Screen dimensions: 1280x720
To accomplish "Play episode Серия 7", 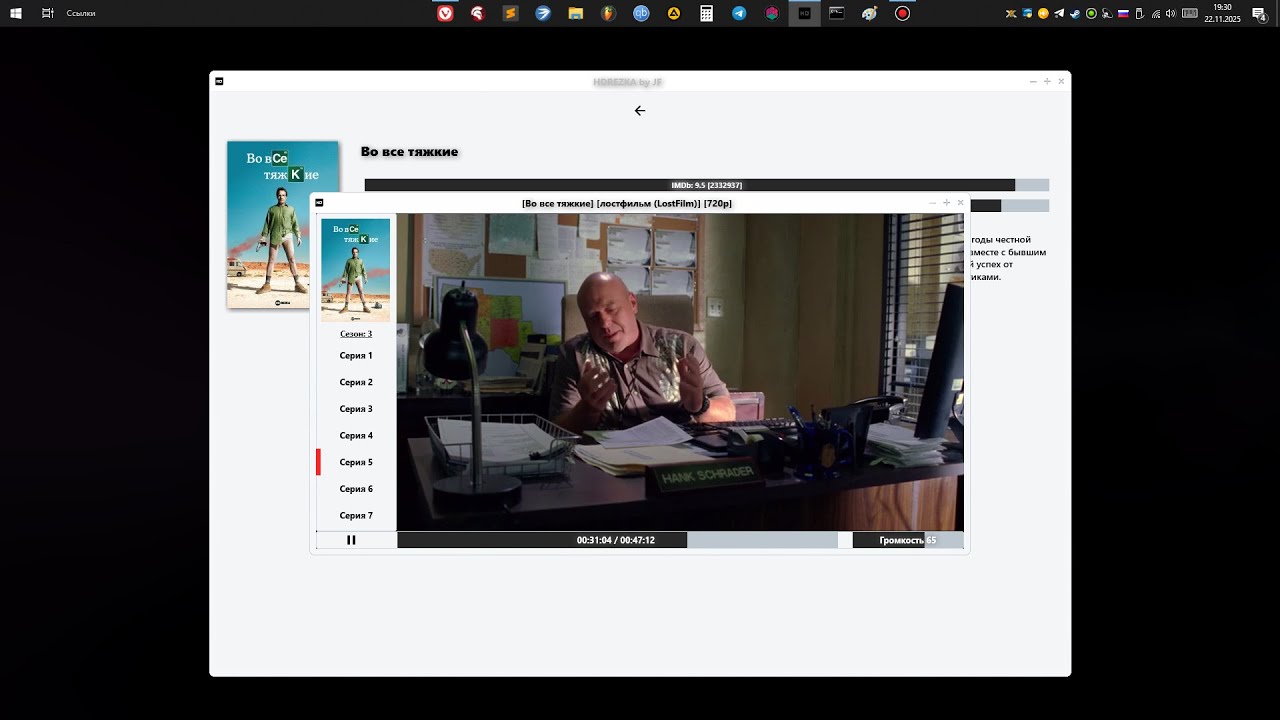I will point(356,516).
